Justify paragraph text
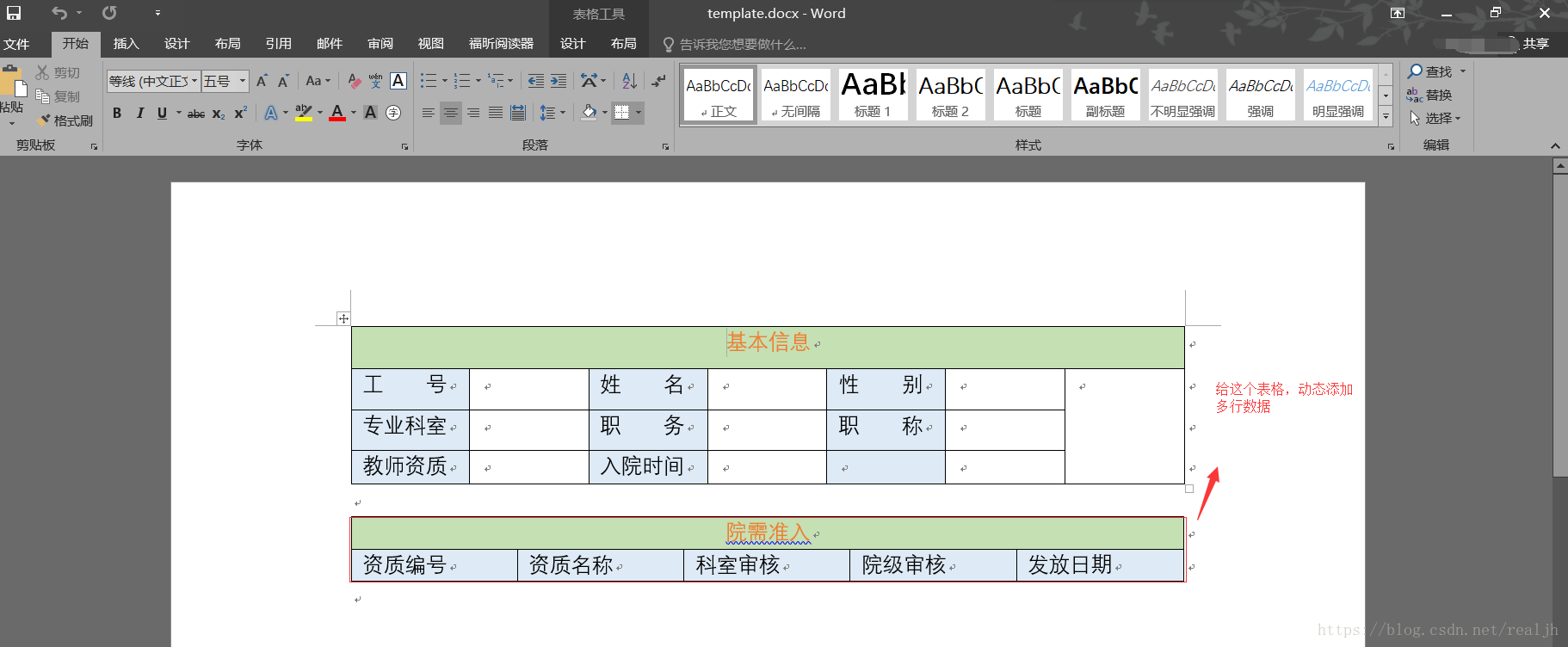The height and width of the screenshot is (647, 1568). tap(496, 113)
